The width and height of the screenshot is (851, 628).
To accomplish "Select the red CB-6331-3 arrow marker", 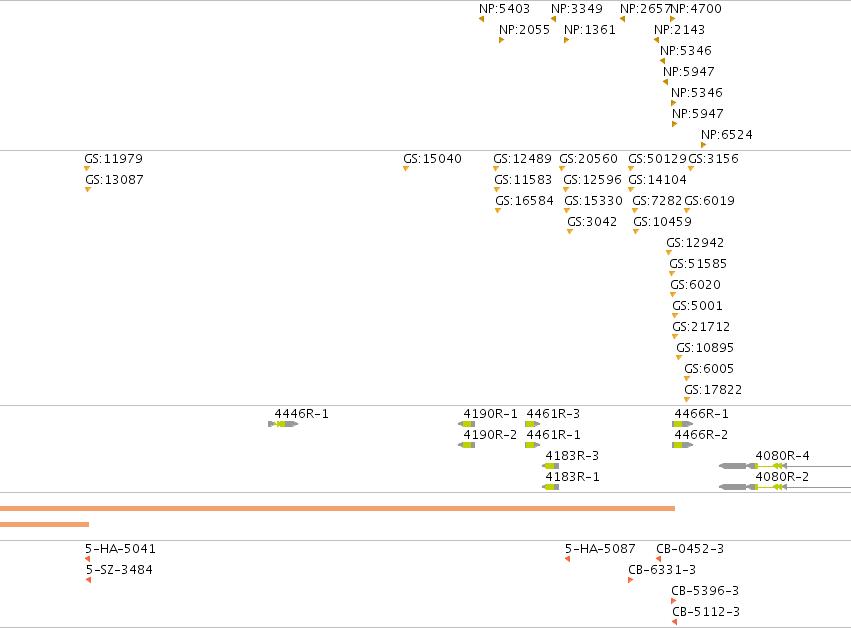I will point(631,580).
